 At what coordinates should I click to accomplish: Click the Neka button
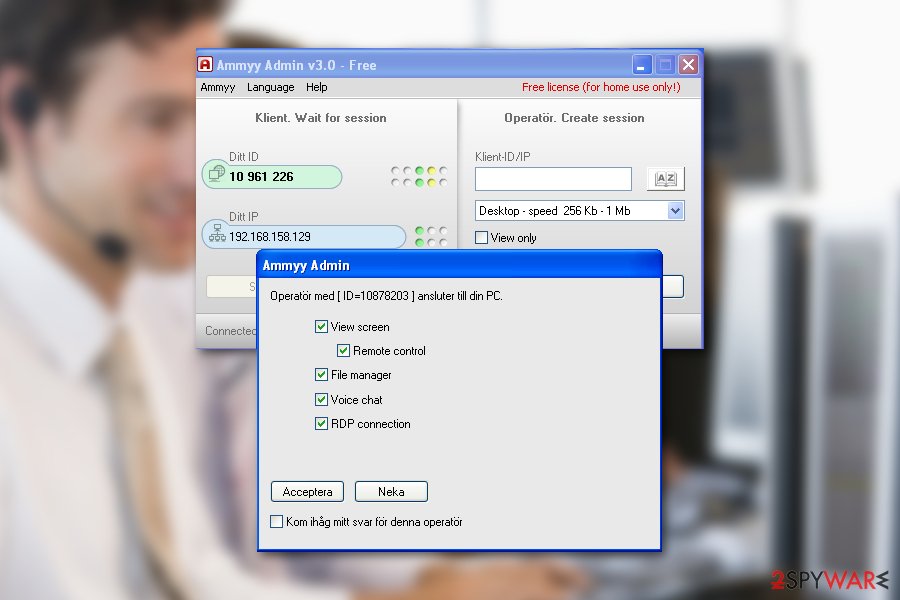tap(391, 491)
